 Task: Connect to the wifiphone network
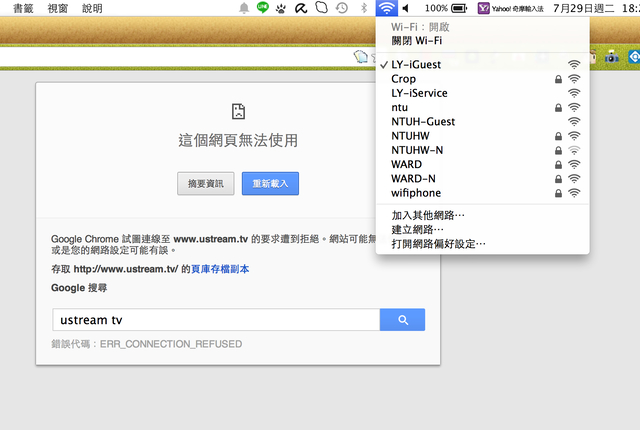(x=482, y=193)
